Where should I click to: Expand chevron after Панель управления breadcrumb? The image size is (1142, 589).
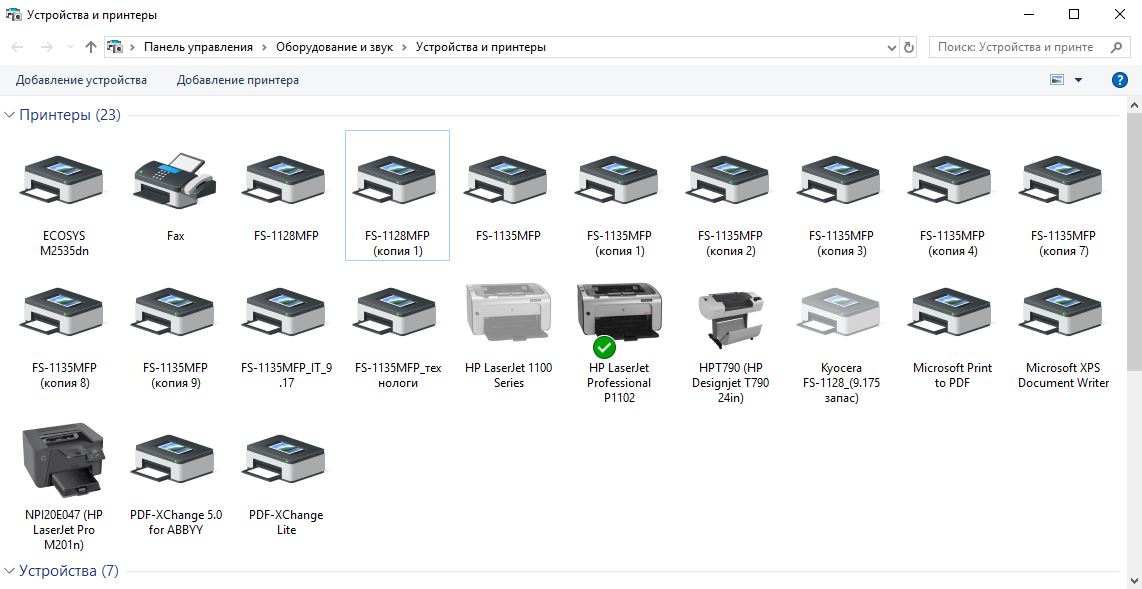[264, 47]
